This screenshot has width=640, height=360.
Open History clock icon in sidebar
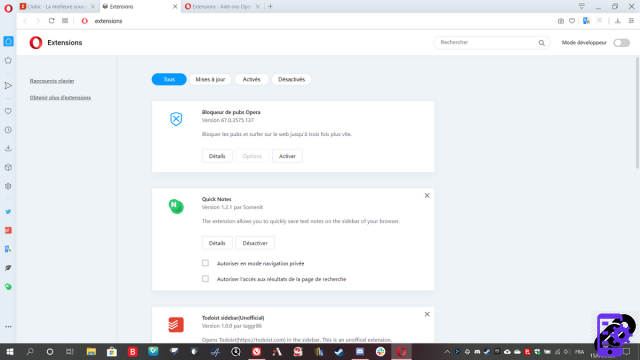[8, 130]
